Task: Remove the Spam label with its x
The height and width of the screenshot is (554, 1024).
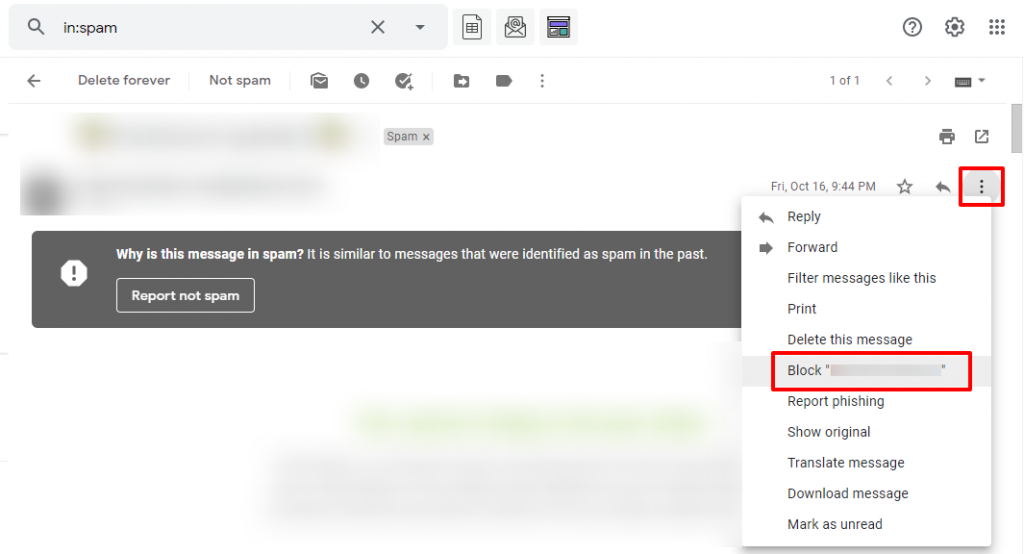Action: (x=426, y=137)
